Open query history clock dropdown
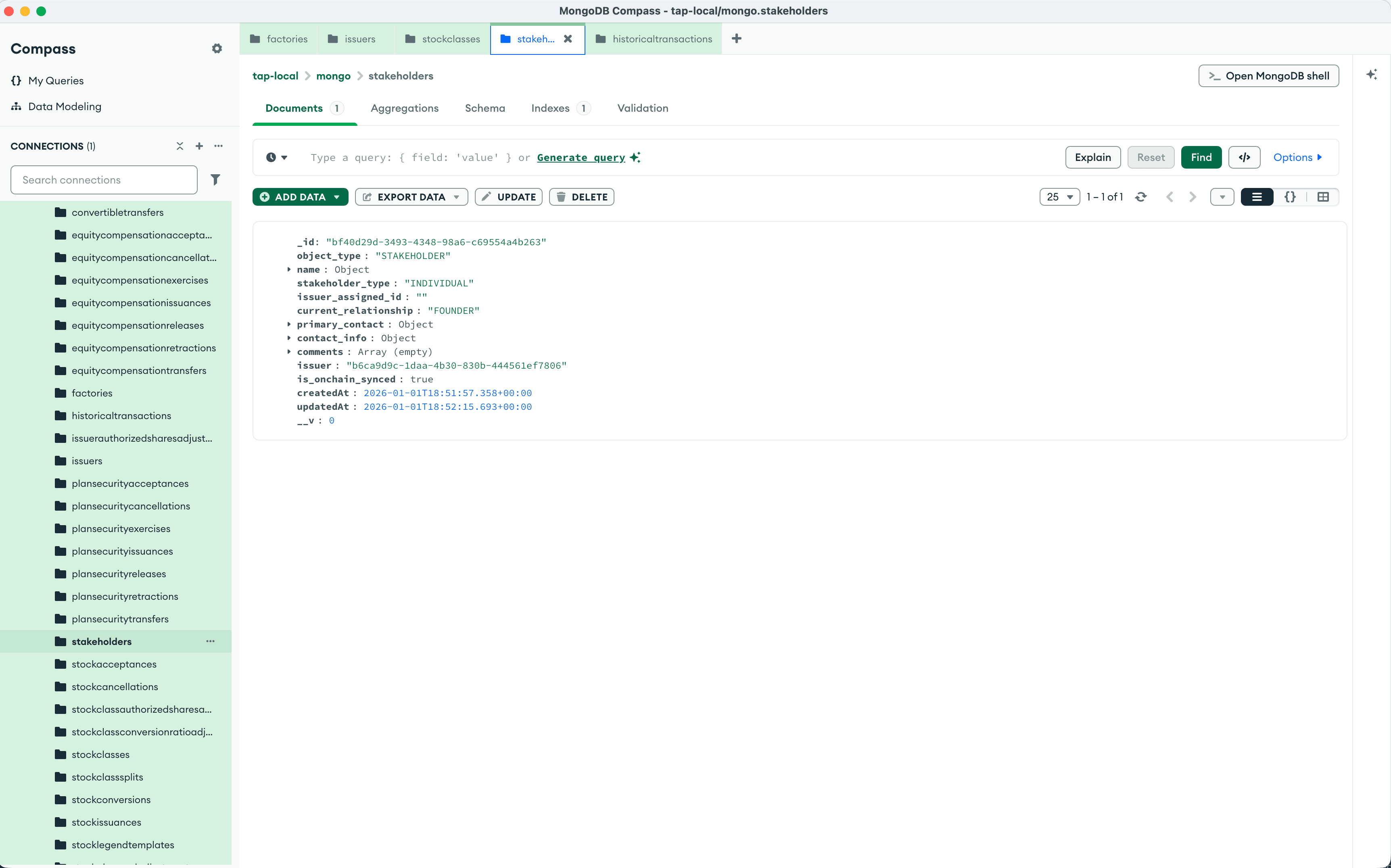Screen dimensions: 1391x868 pos(276,157)
